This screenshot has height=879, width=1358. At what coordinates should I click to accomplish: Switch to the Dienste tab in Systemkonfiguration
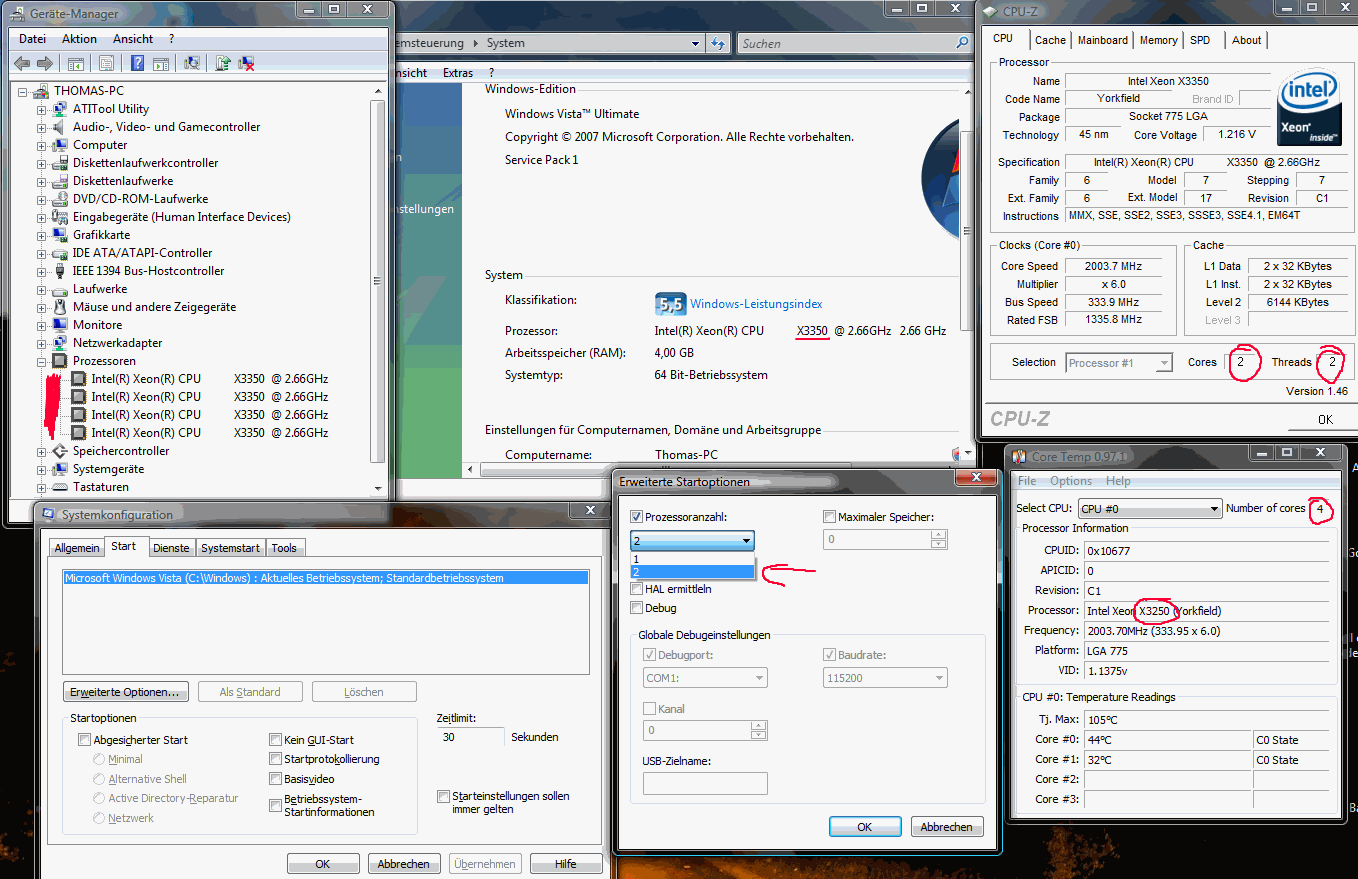[171, 548]
